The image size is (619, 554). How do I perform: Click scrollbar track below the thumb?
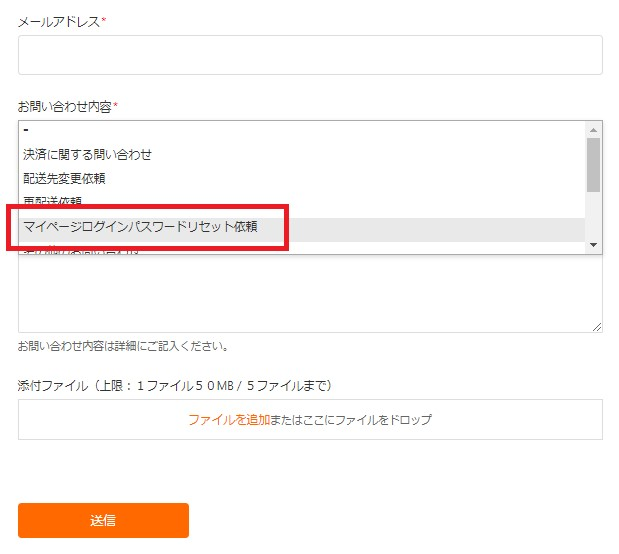pyautogui.click(x=593, y=215)
